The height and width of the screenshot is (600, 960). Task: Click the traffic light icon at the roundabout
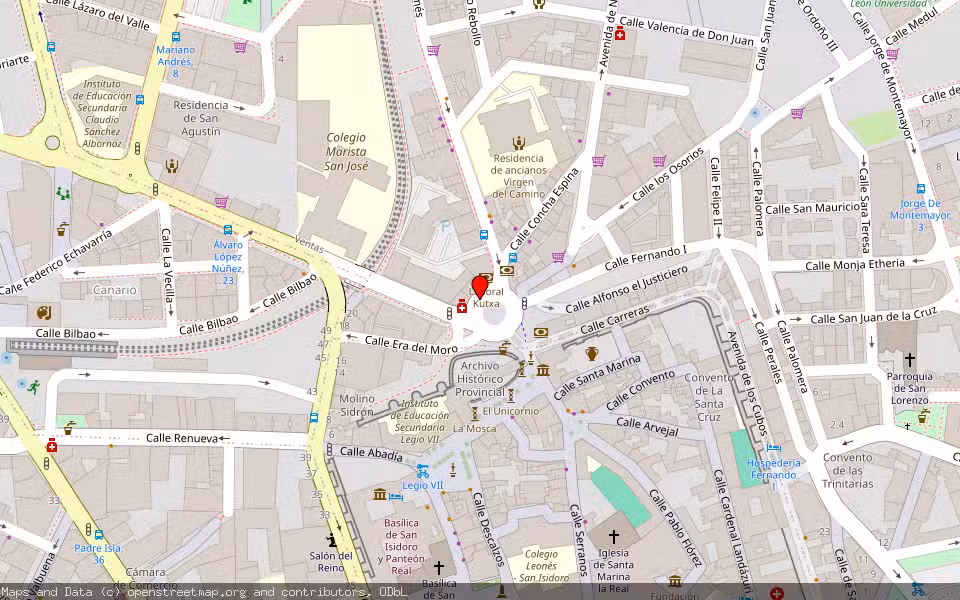click(x=524, y=304)
